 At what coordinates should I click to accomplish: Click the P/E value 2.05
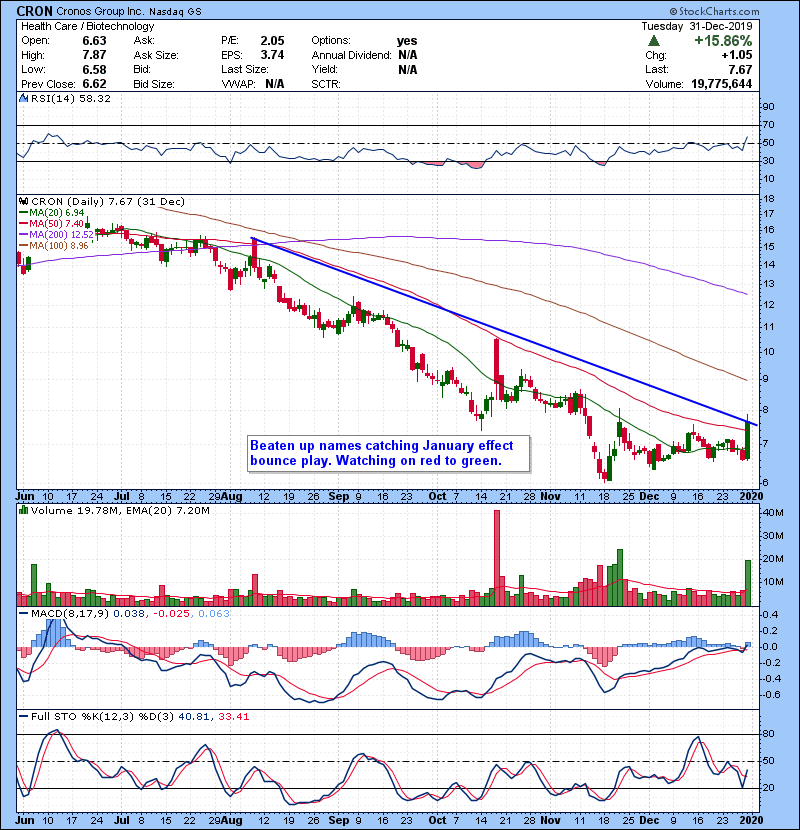tap(272, 41)
